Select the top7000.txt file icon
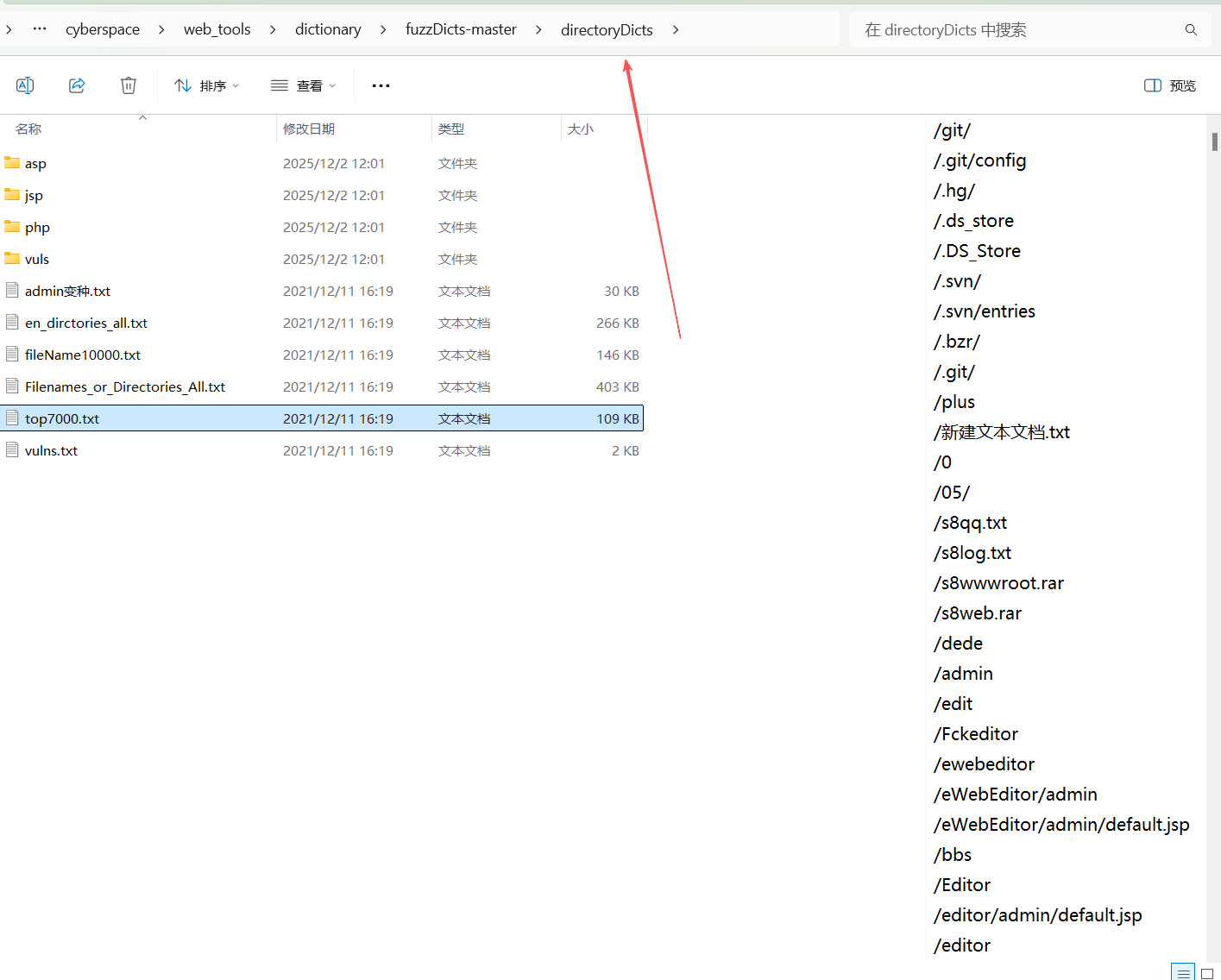Screen dimensions: 1221x980 pos(12,418)
